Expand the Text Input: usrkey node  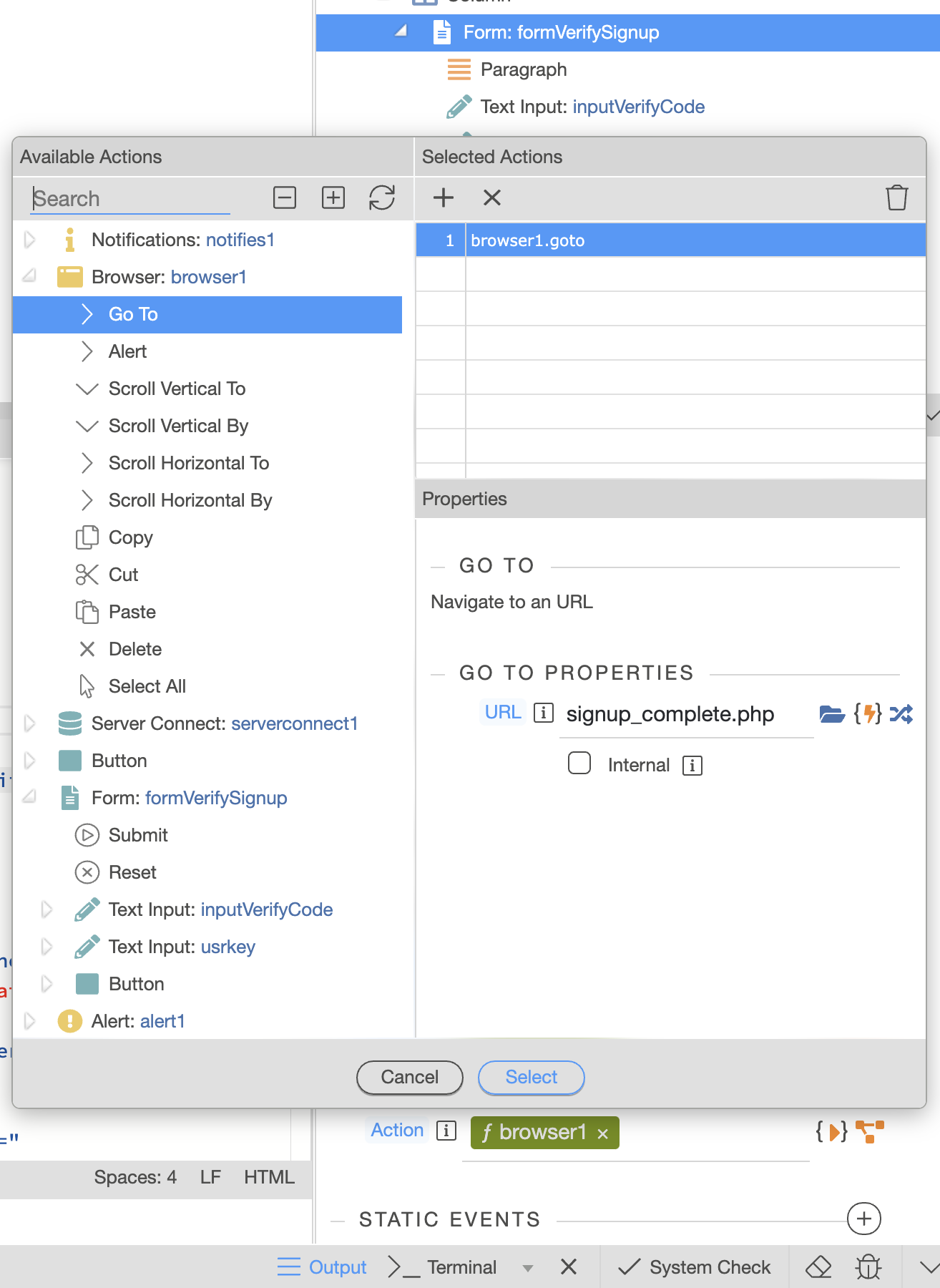(47, 947)
